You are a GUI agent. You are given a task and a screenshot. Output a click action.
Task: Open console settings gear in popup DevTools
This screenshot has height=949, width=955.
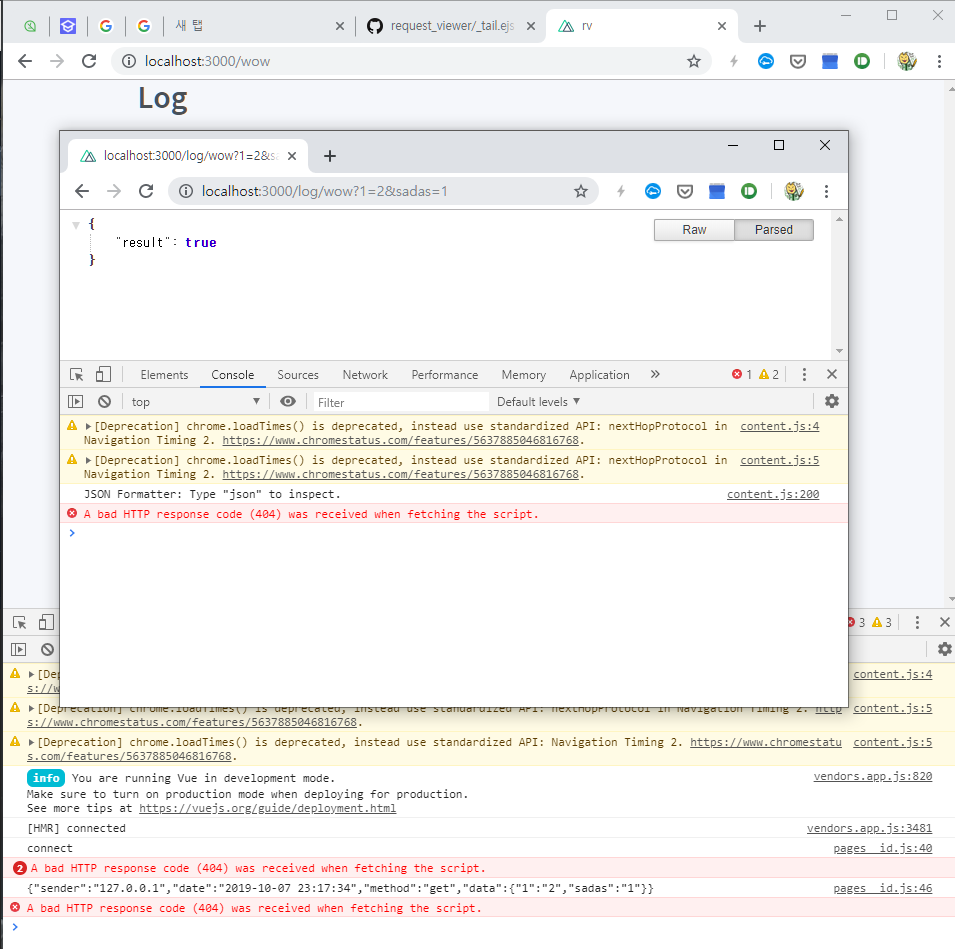tap(831, 401)
